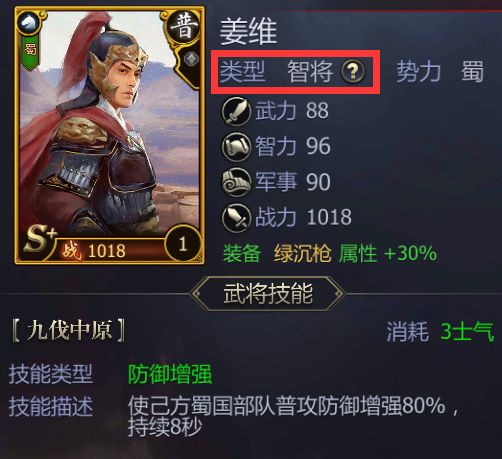
Task: Click the scroll icon next to 智力
Action: coord(236,147)
